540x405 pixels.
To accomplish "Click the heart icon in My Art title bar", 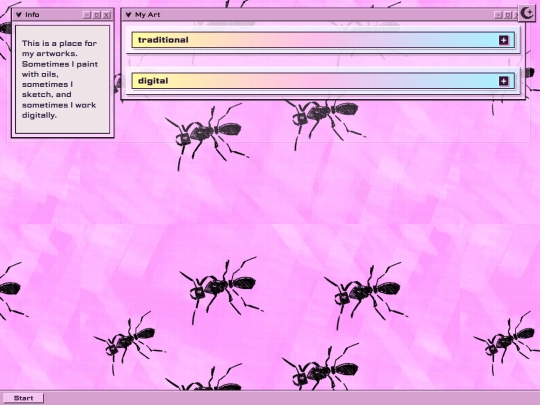I will click(x=128, y=15).
